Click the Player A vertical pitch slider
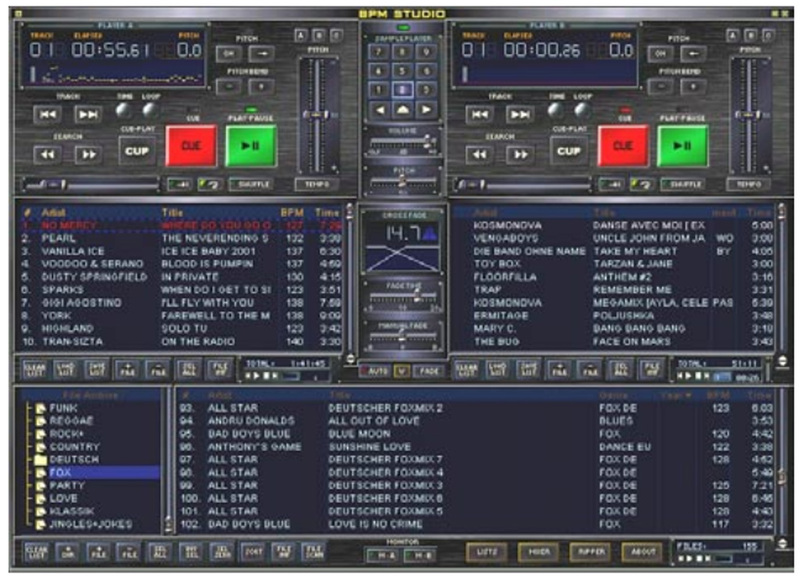Image resolution: width=800 pixels, height=579 pixels. (317, 115)
